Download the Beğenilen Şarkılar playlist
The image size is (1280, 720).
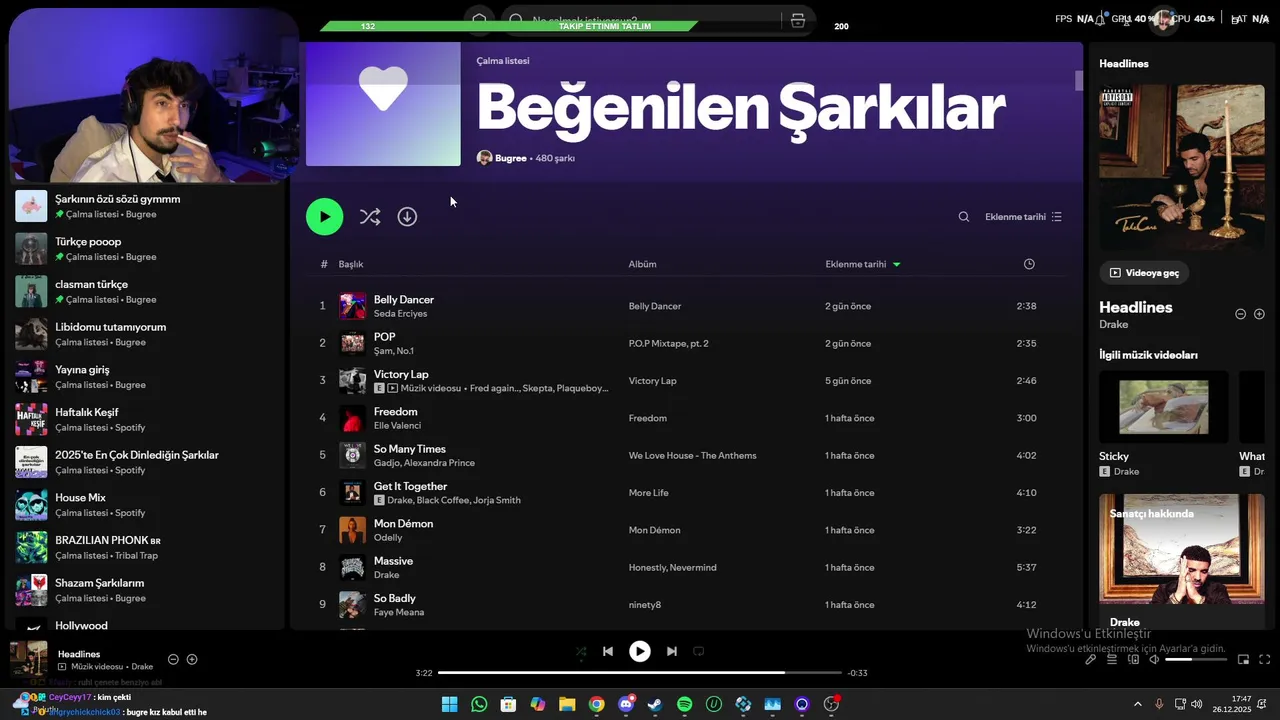click(407, 217)
